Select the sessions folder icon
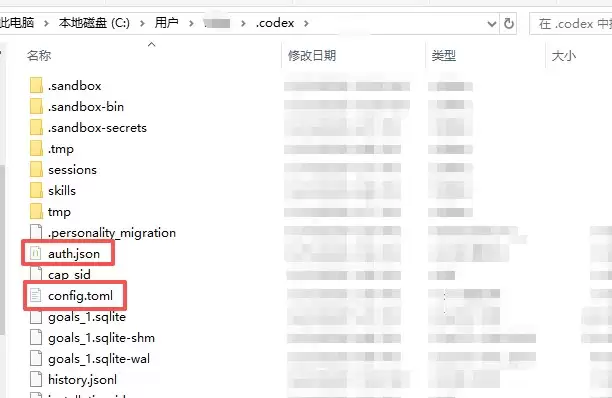The height and width of the screenshot is (398, 612). pos(36,169)
